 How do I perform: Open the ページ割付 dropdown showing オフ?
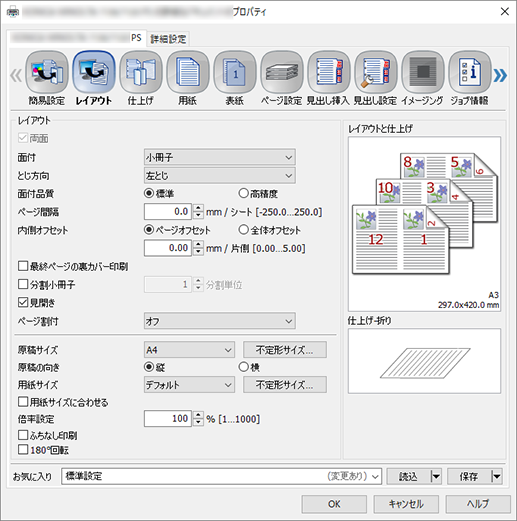coord(220,321)
